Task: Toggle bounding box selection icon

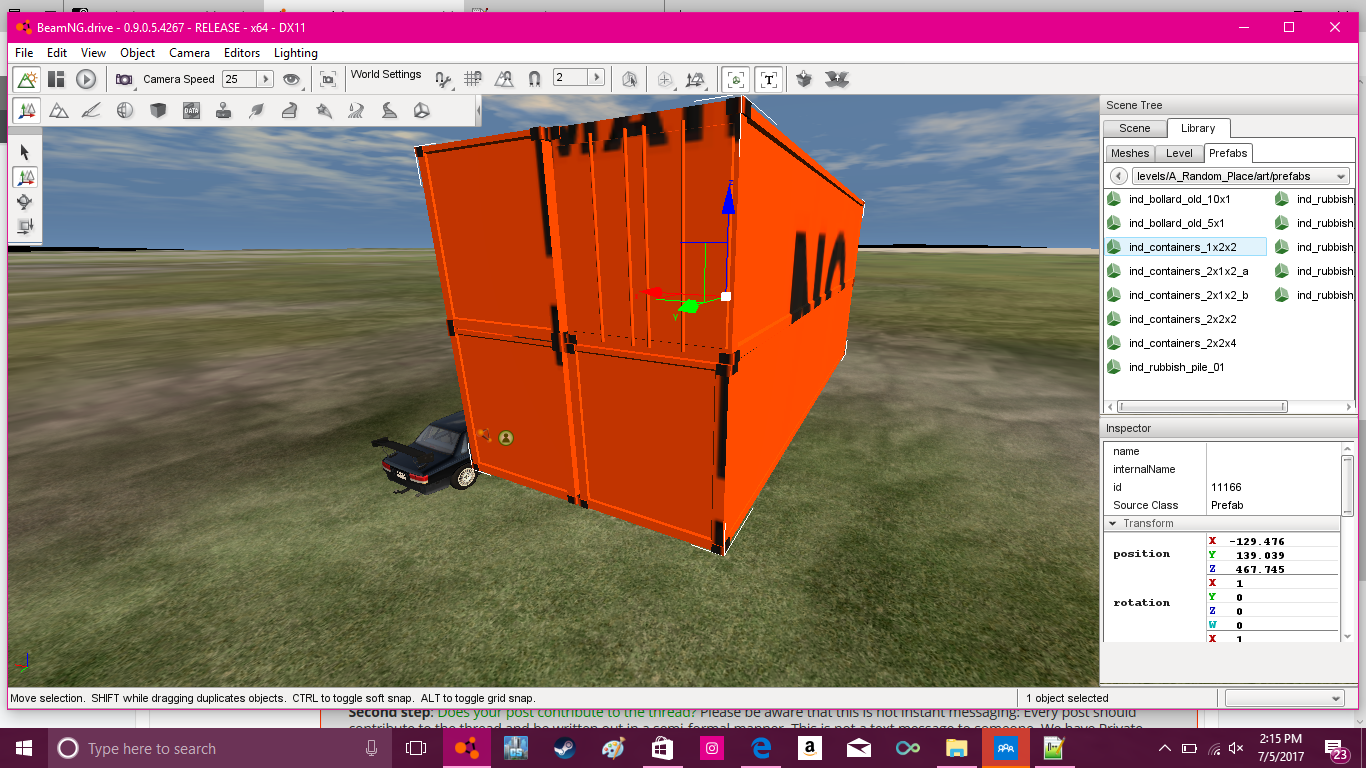Action: (629, 79)
